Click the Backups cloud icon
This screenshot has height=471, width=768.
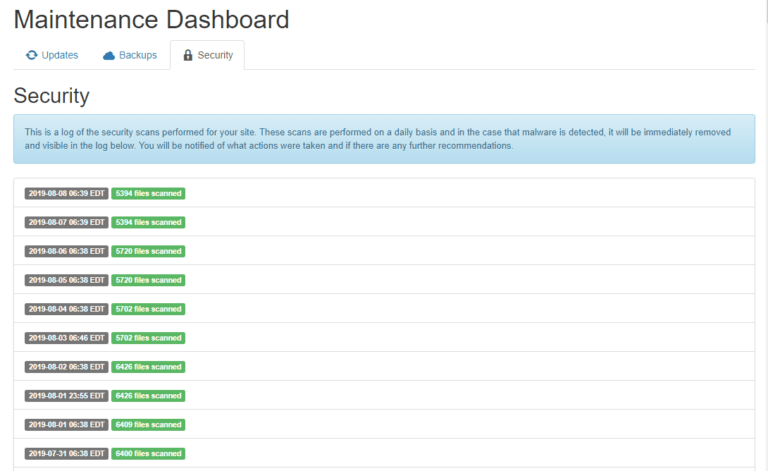click(x=109, y=56)
